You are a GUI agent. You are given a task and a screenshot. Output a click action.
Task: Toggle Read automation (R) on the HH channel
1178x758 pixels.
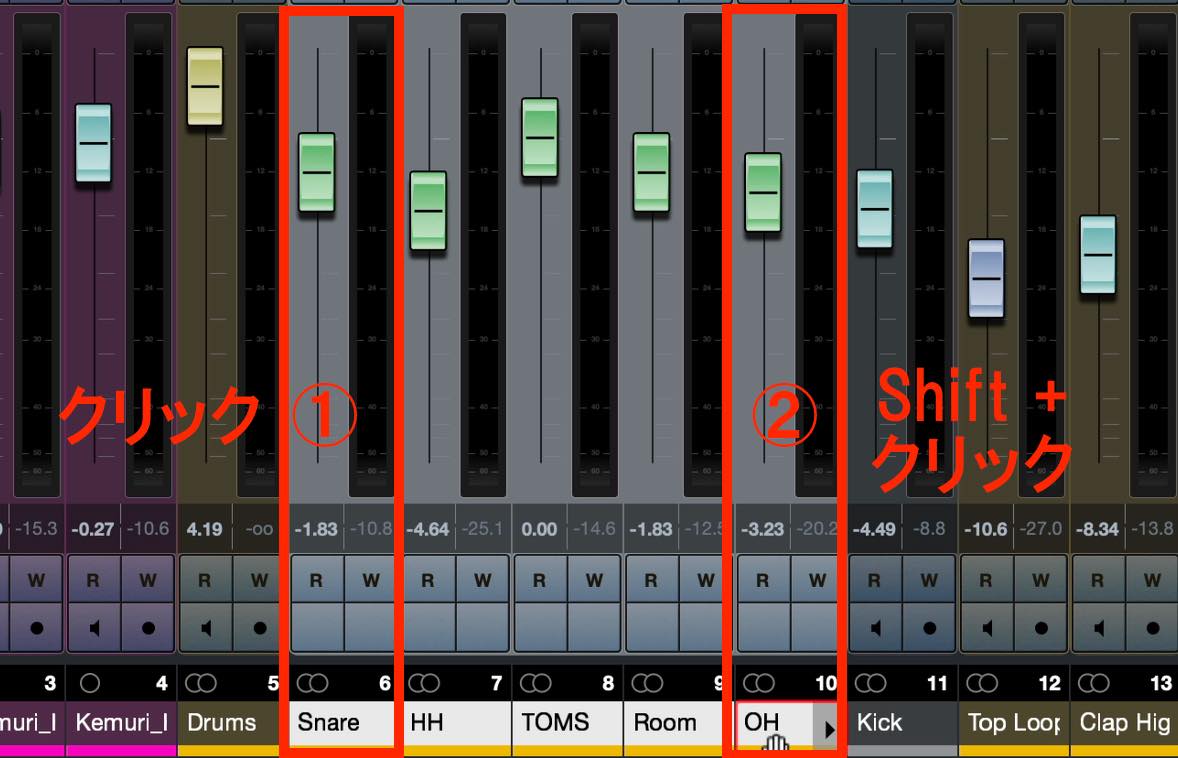coord(427,580)
